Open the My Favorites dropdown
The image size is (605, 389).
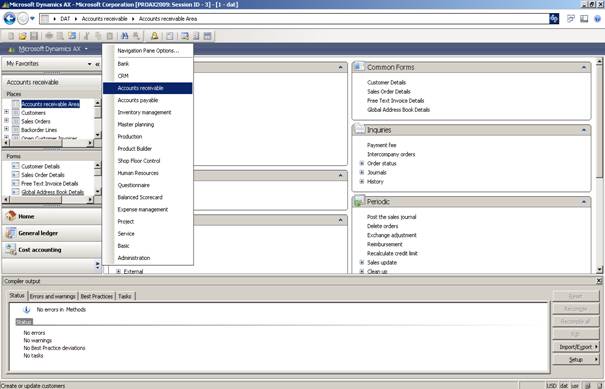pos(89,64)
